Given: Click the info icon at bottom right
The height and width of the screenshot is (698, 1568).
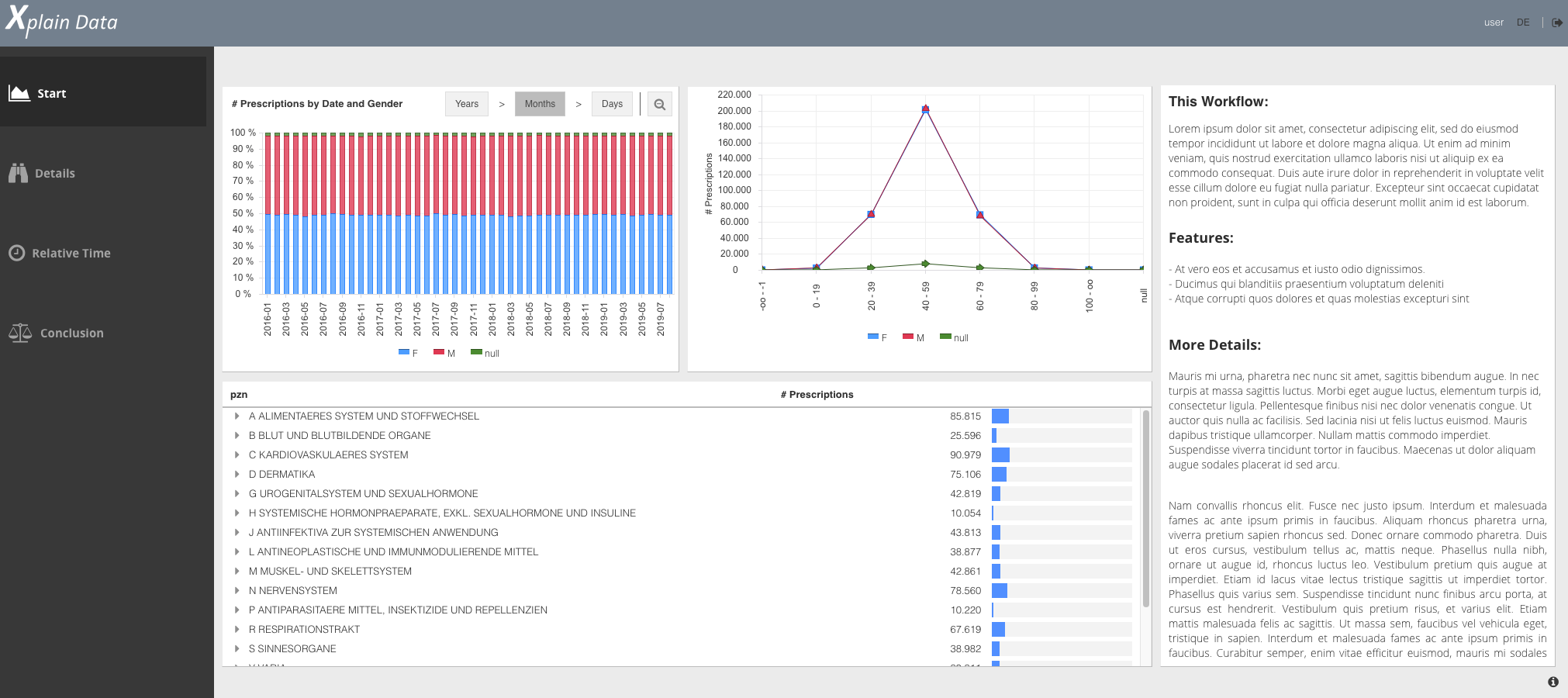Looking at the screenshot, I should [1552, 682].
